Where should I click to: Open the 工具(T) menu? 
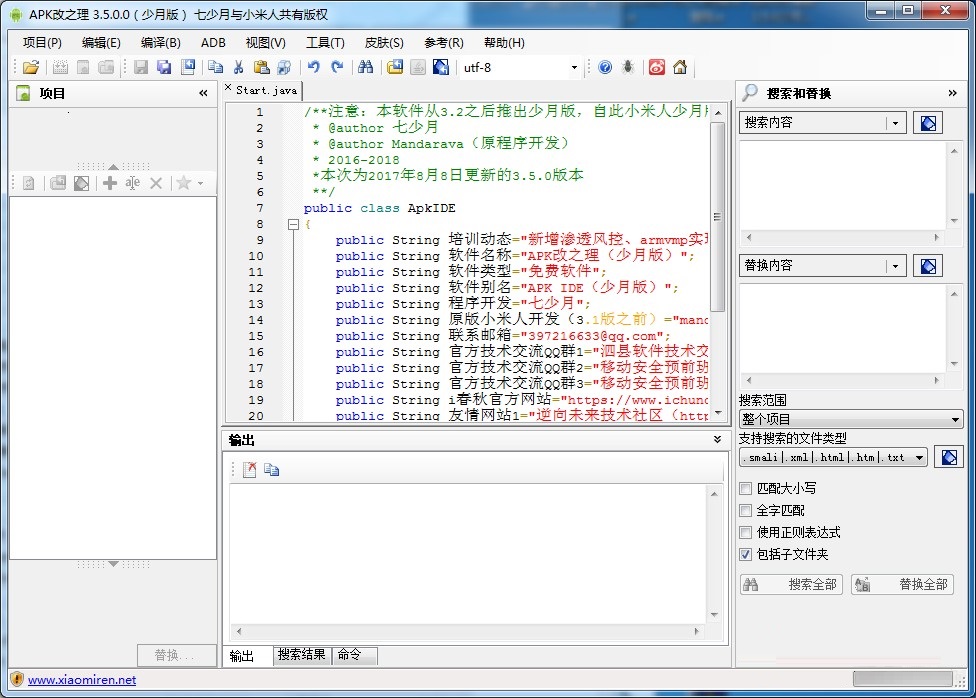325,42
